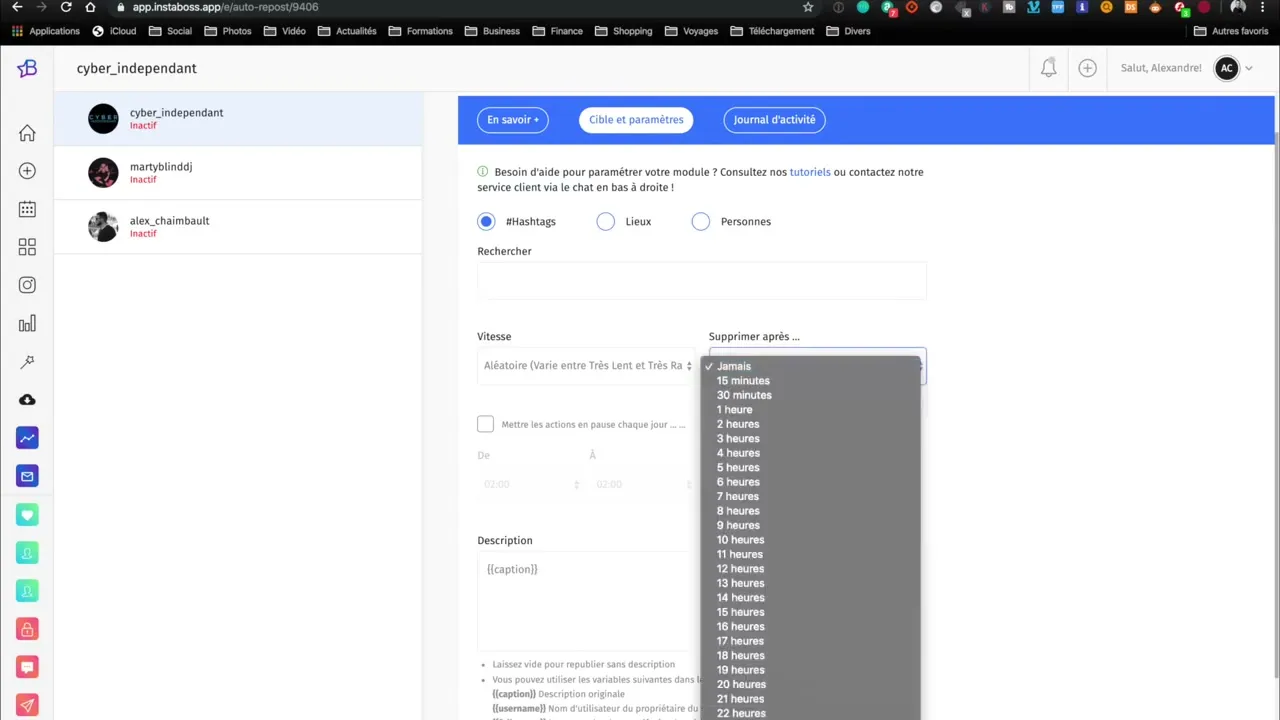Open the bar chart statistics icon
The height and width of the screenshot is (720, 1280).
[27, 323]
